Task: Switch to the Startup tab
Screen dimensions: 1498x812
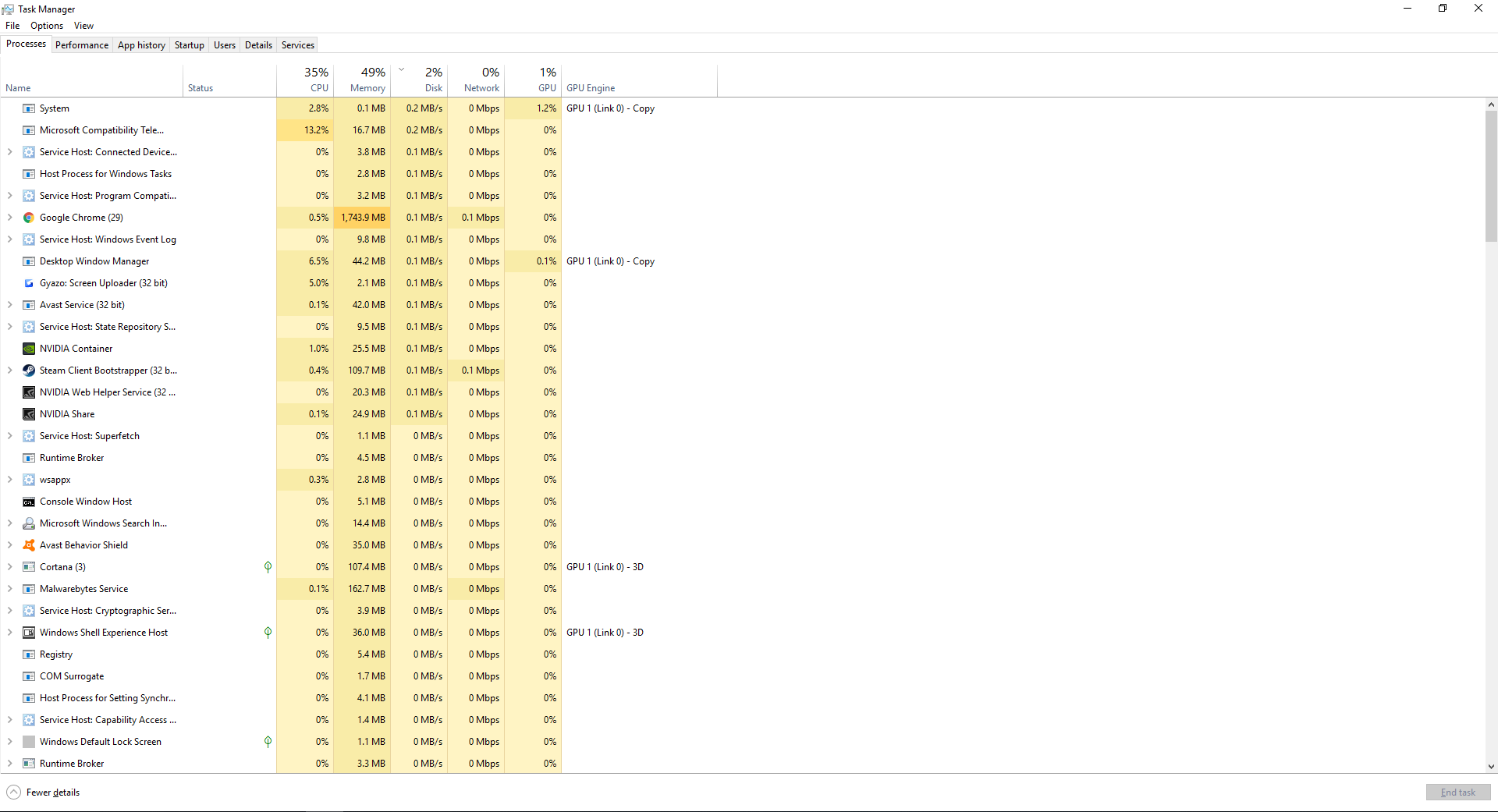Action: coord(189,45)
